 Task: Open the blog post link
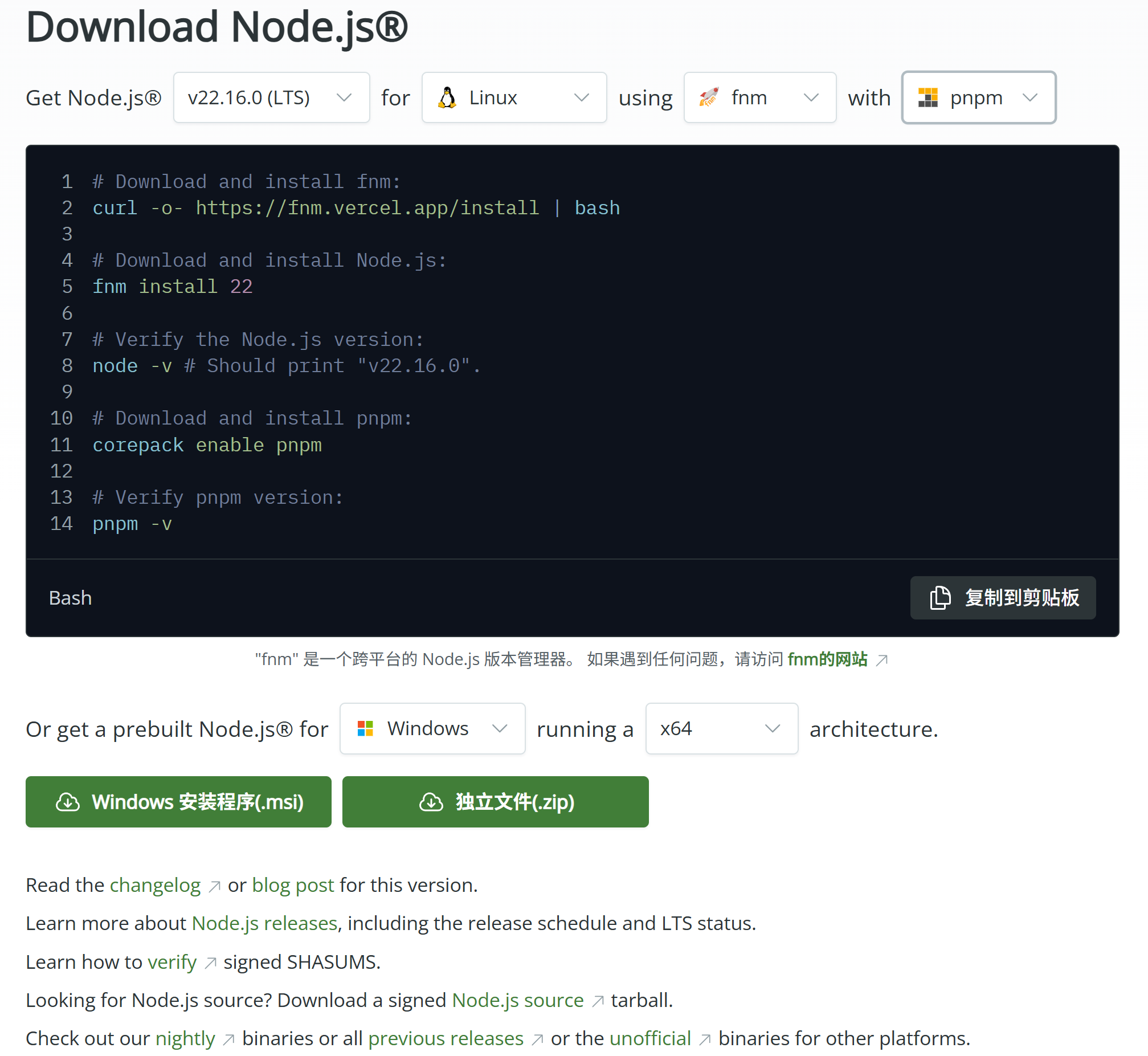(292, 885)
